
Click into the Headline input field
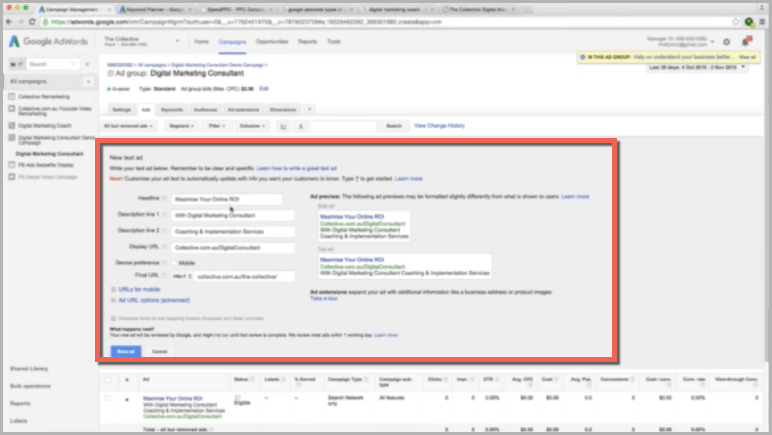point(227,199)
